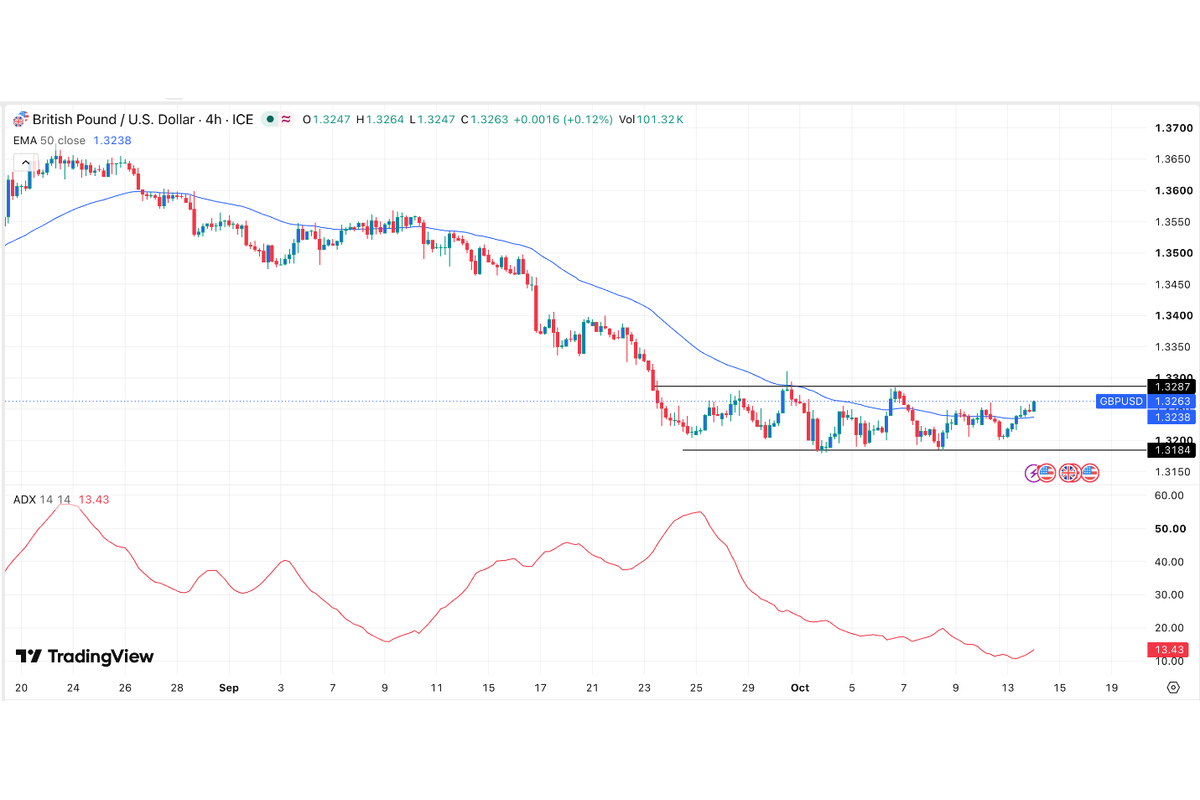Screen dimensions: 1200x800
Task: Click the 1.3500 price axis label
Action: tap(1173, 253)
